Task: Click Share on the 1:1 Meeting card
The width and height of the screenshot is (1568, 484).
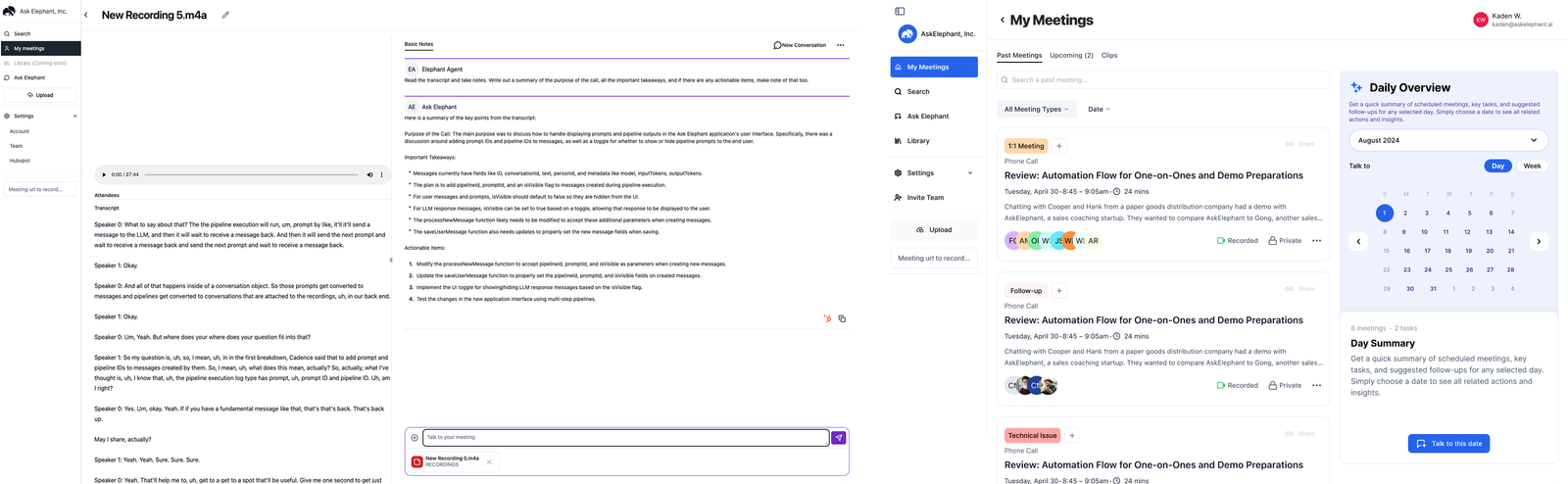Action: coord(1300,144)
